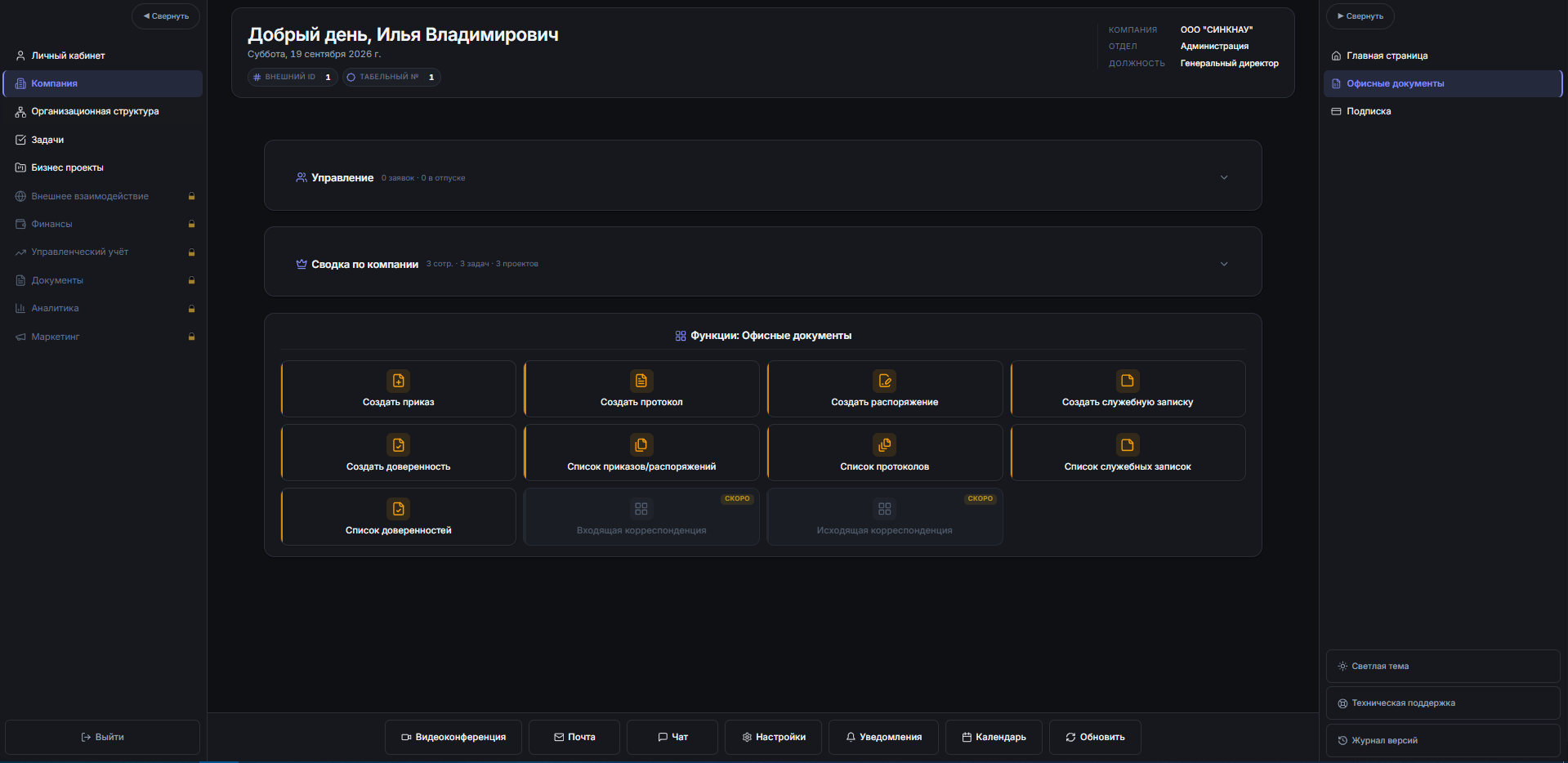The image size is (1568, 763).
Task: Select Офисные документы in right menu
Action: click(1443, 83)
